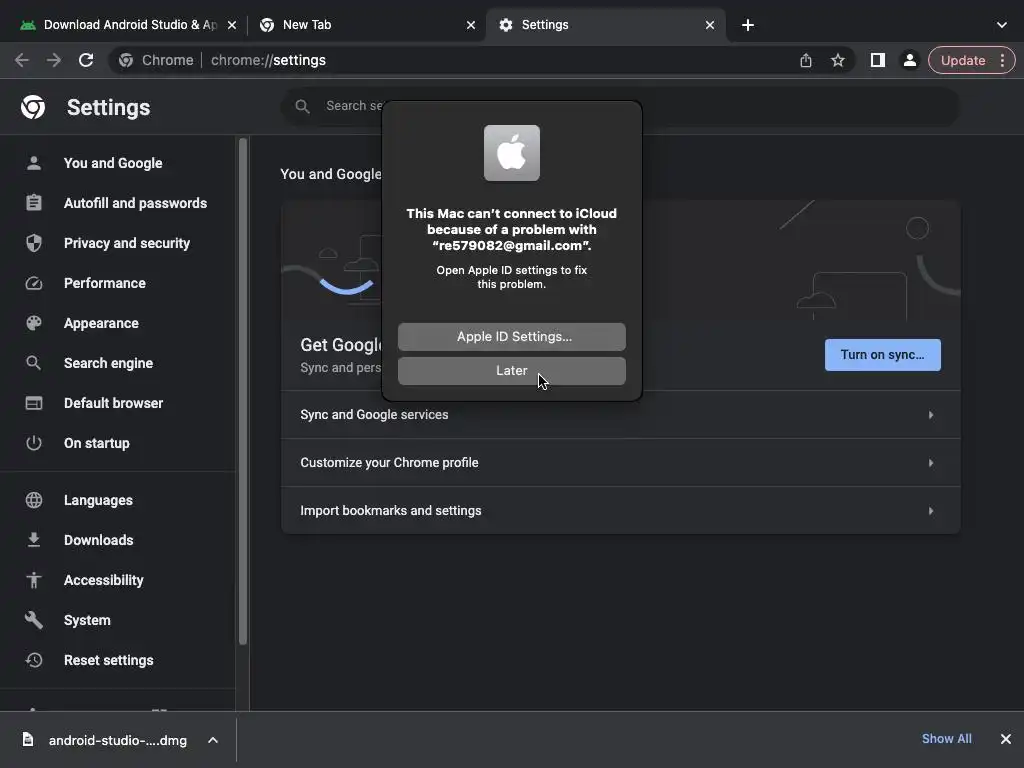The width and height of the screenshot is (1024, 768).
Task: Close the Settings tab
Action: pyautogui.click(x=710, y=25)
